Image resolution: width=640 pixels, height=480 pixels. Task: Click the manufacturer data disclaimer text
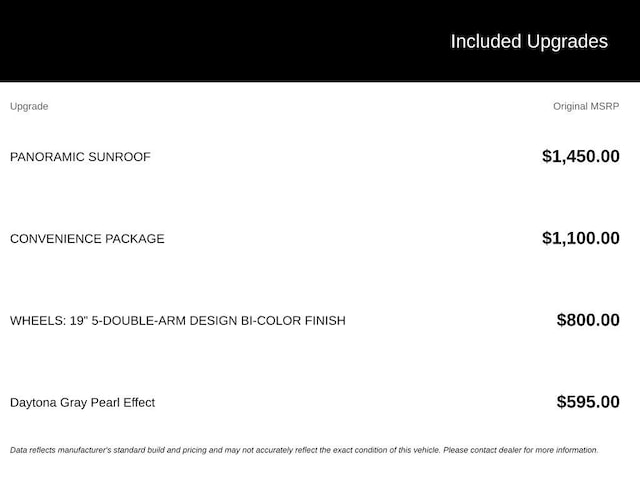[304, 450]
